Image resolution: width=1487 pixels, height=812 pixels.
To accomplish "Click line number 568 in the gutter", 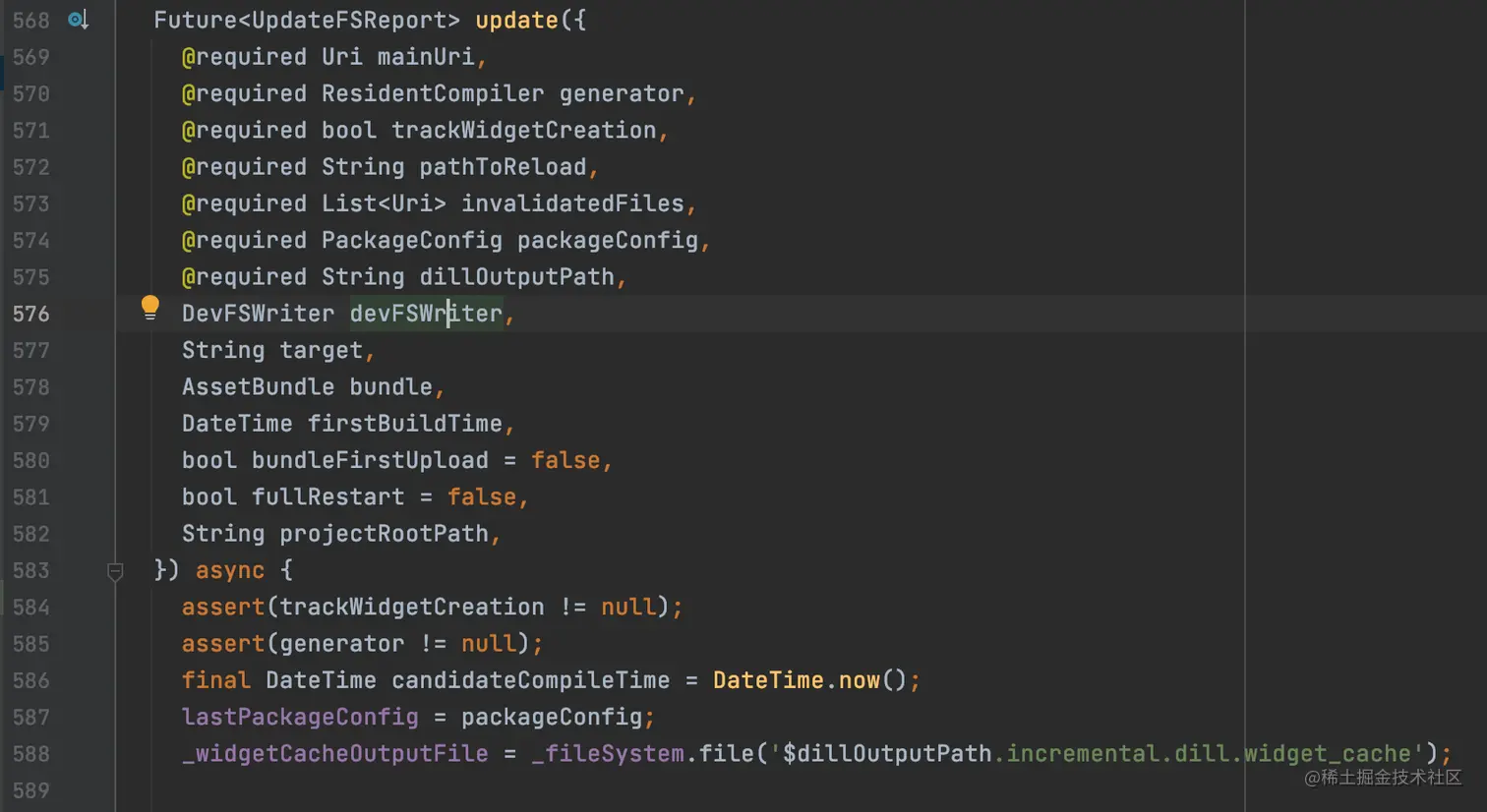I will click(x=30, y=20).
